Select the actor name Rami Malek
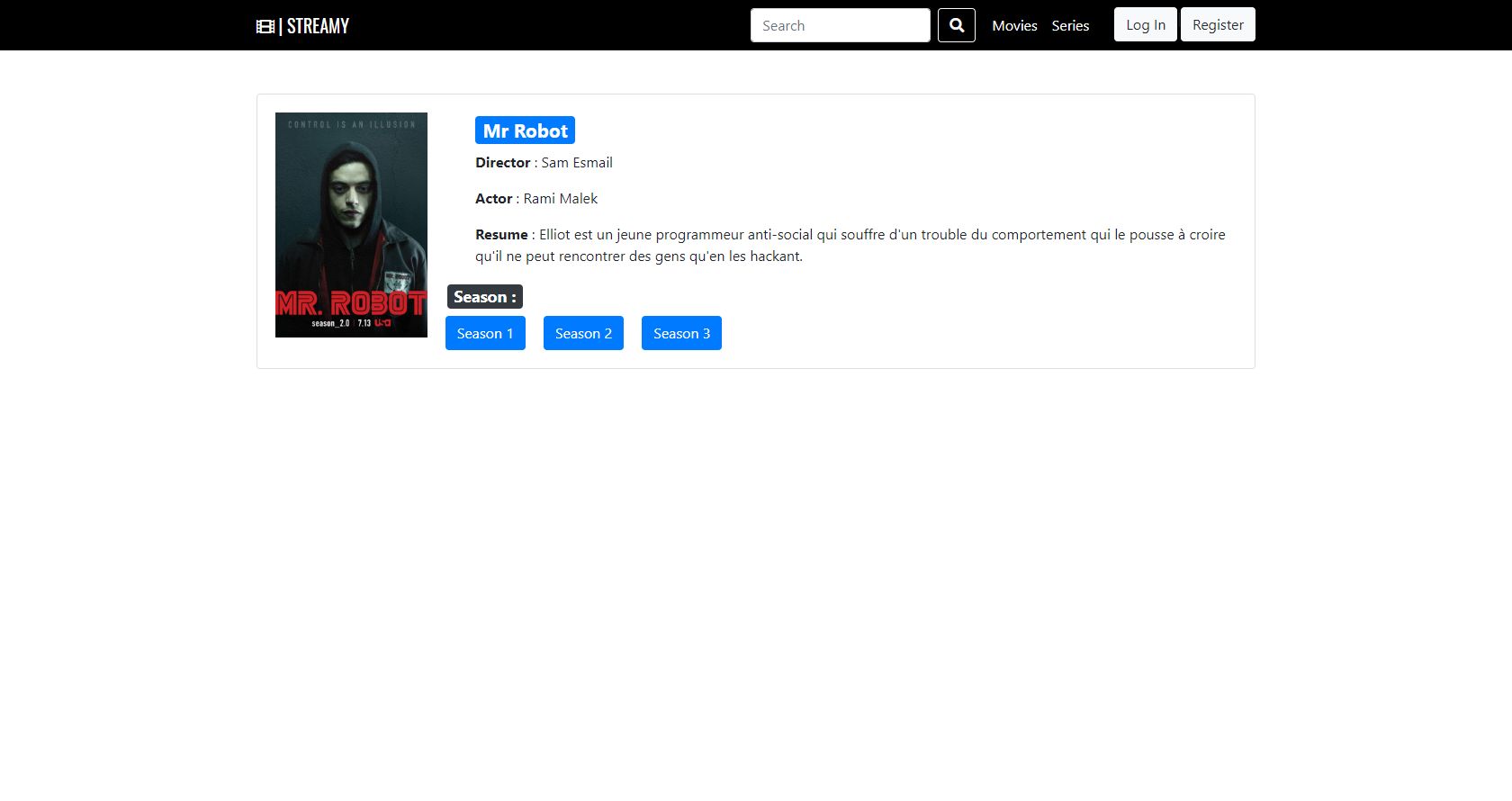 tap(561, 199)
